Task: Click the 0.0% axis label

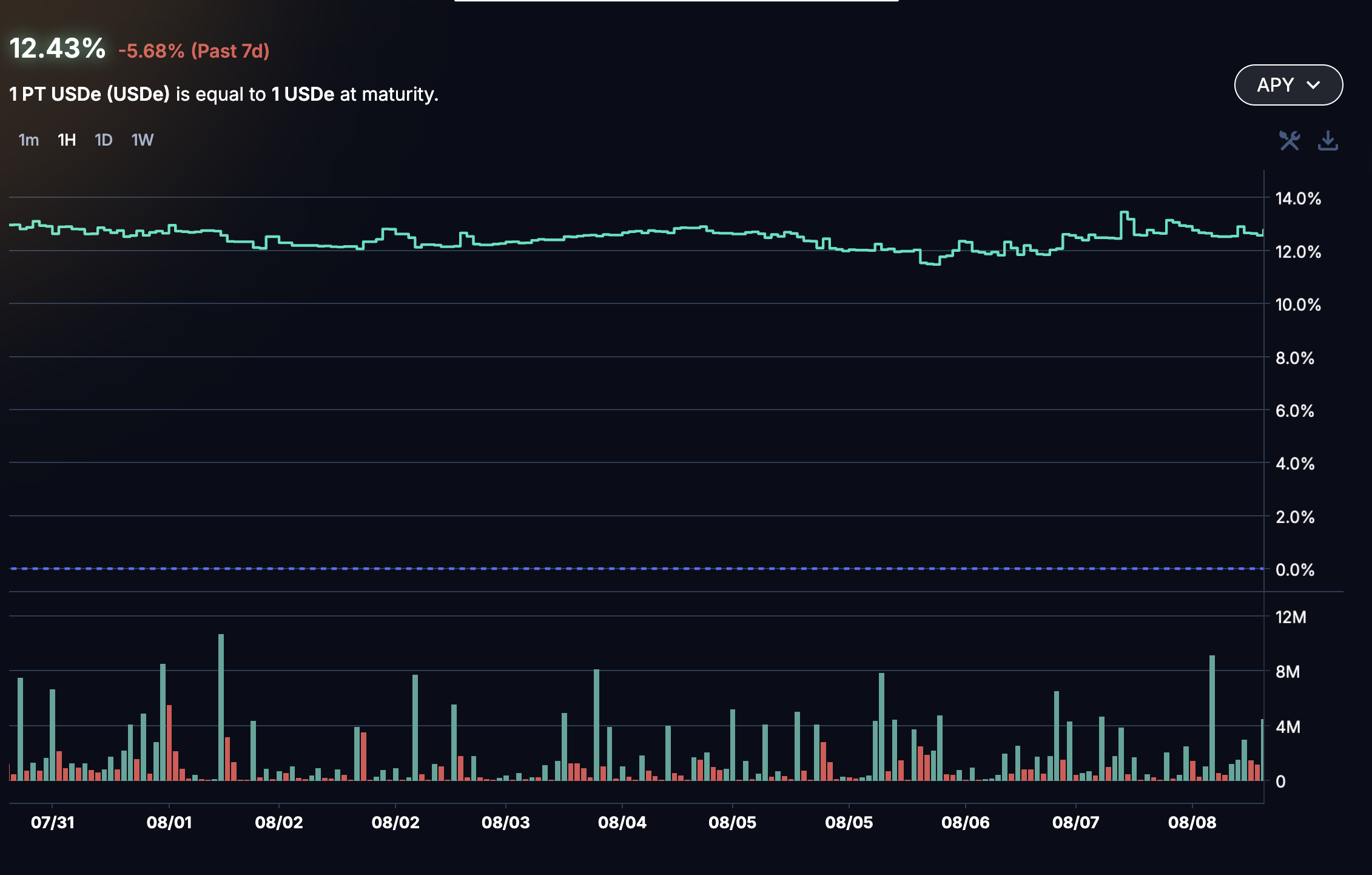Action: tap(1295, 570)
